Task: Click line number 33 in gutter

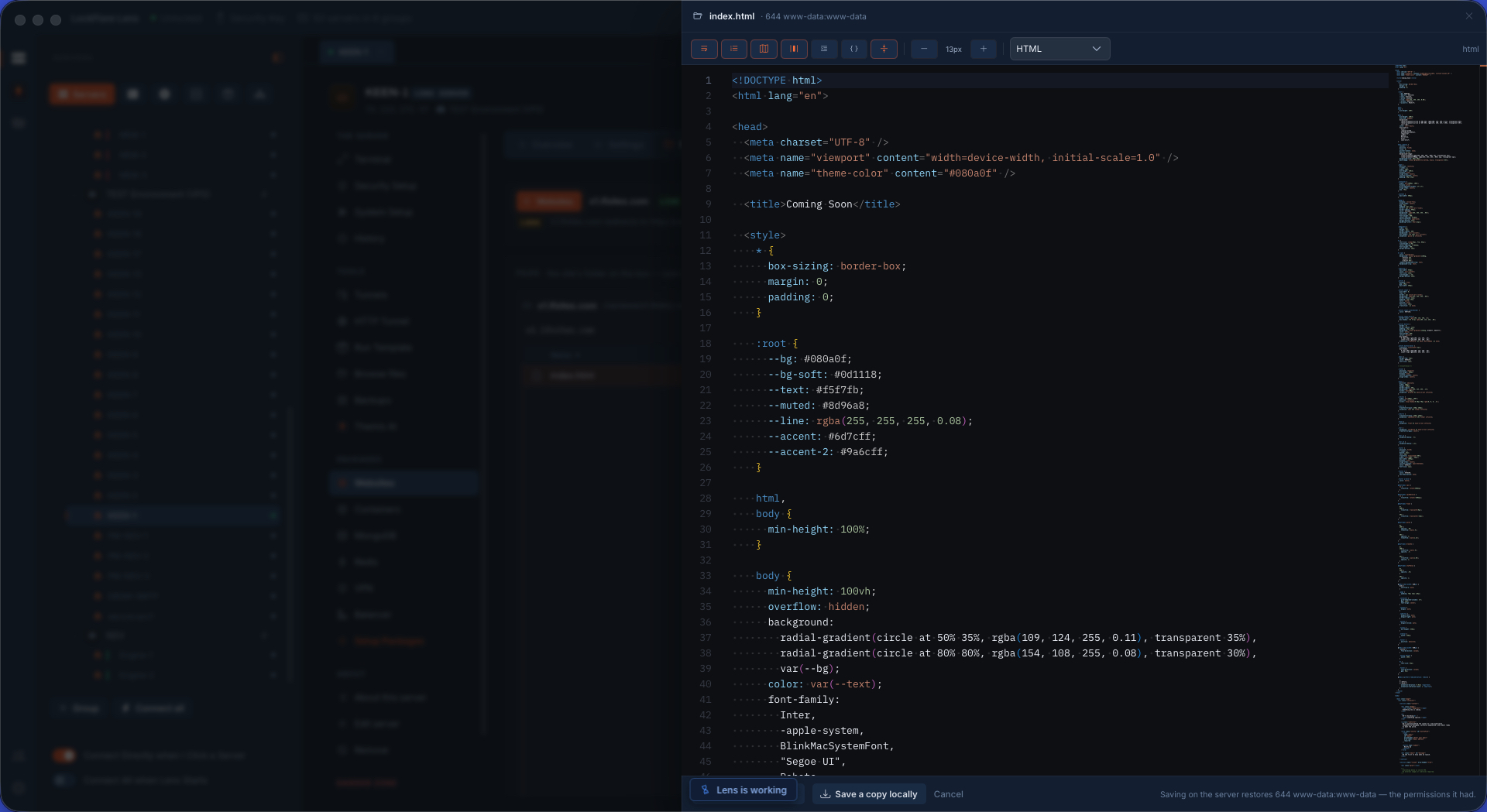Action: pos(705,576)
